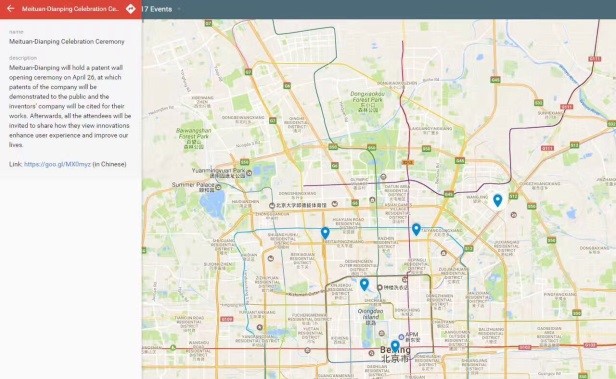
Task: Select the highlighted pin near Wangjing
Action: [x=497, y=200]
